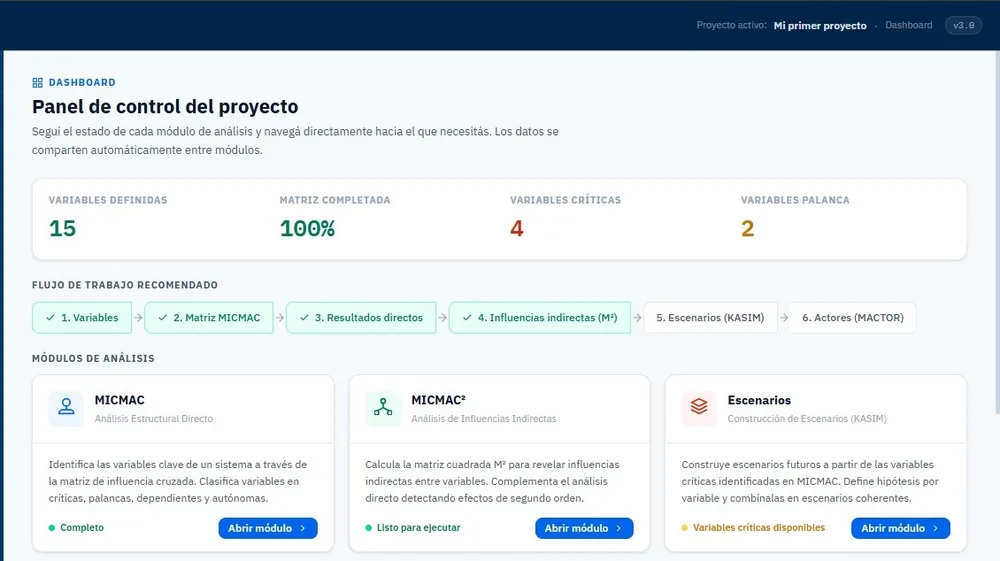This screenshot has height=561, width=1000.
Task: Click the Matriz completada value 100%
Action: (307, 228)
